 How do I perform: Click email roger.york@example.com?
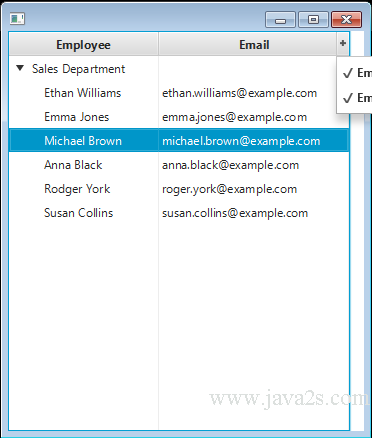[229, 189]
